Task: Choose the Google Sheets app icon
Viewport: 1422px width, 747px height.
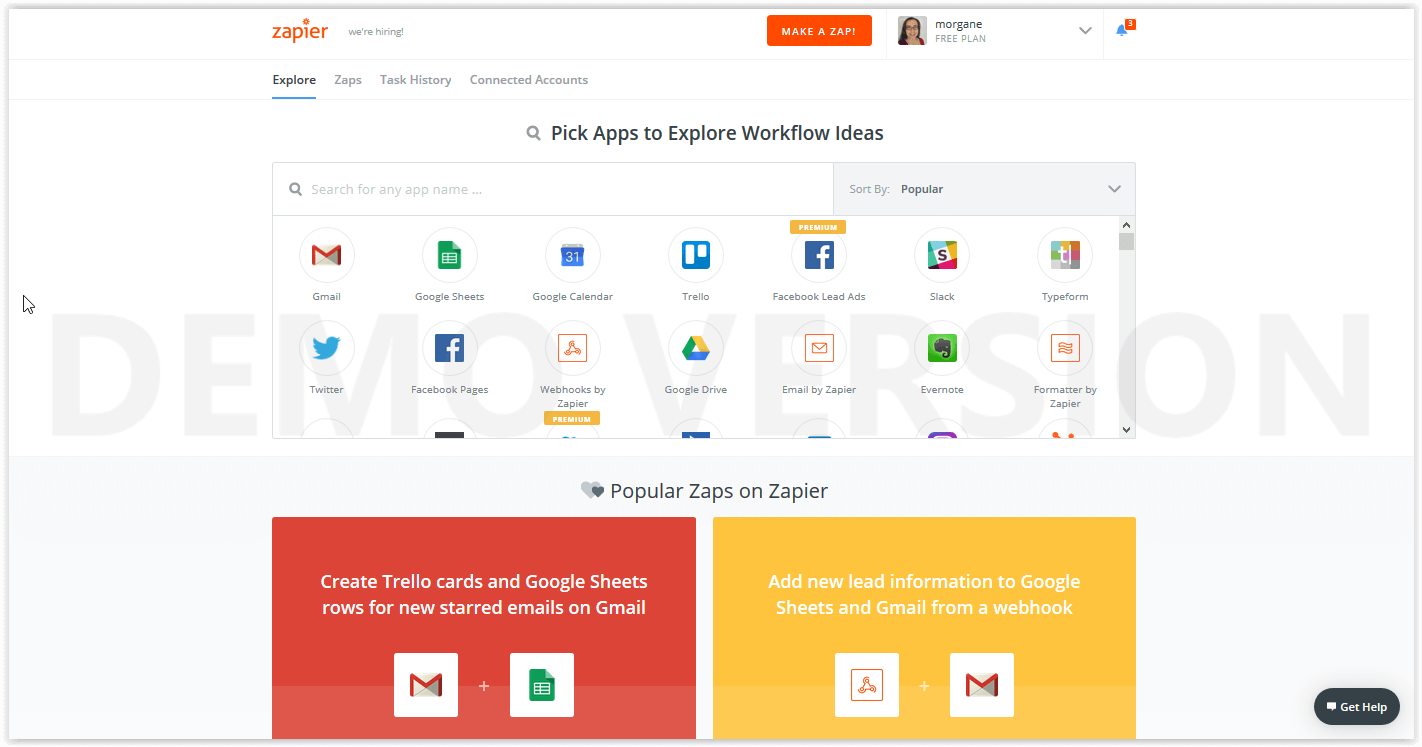Action: [449, 256]
